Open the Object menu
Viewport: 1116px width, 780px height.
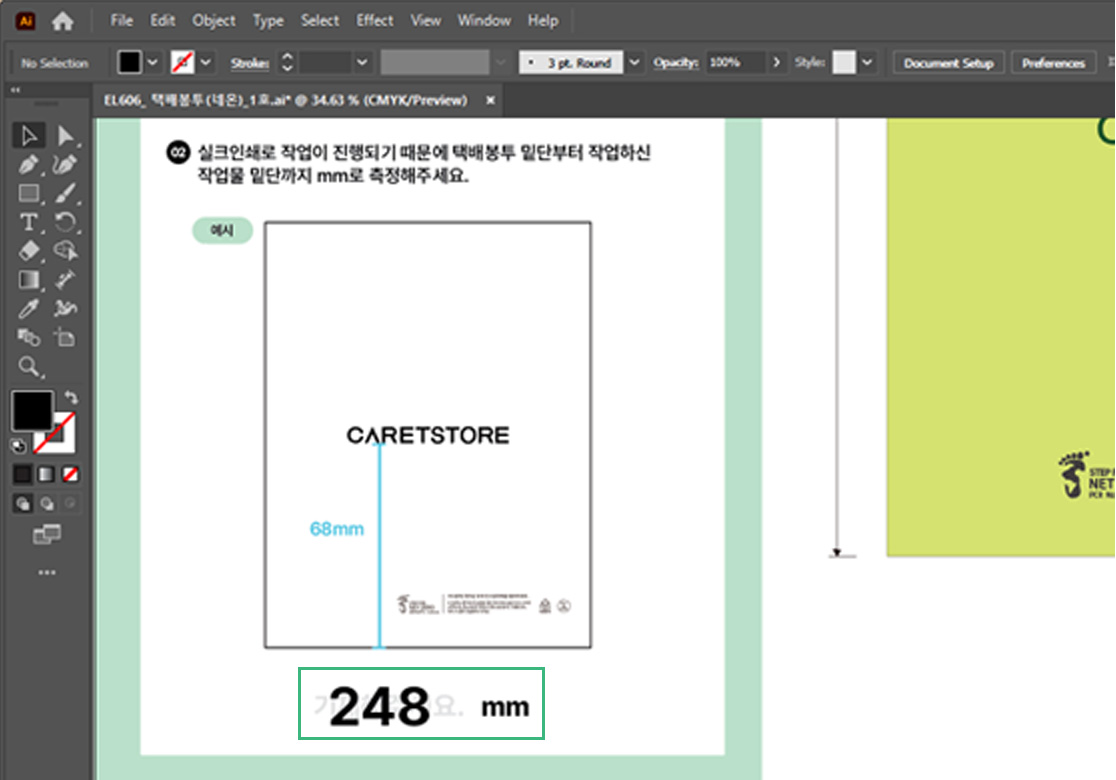tap(214, 21)
